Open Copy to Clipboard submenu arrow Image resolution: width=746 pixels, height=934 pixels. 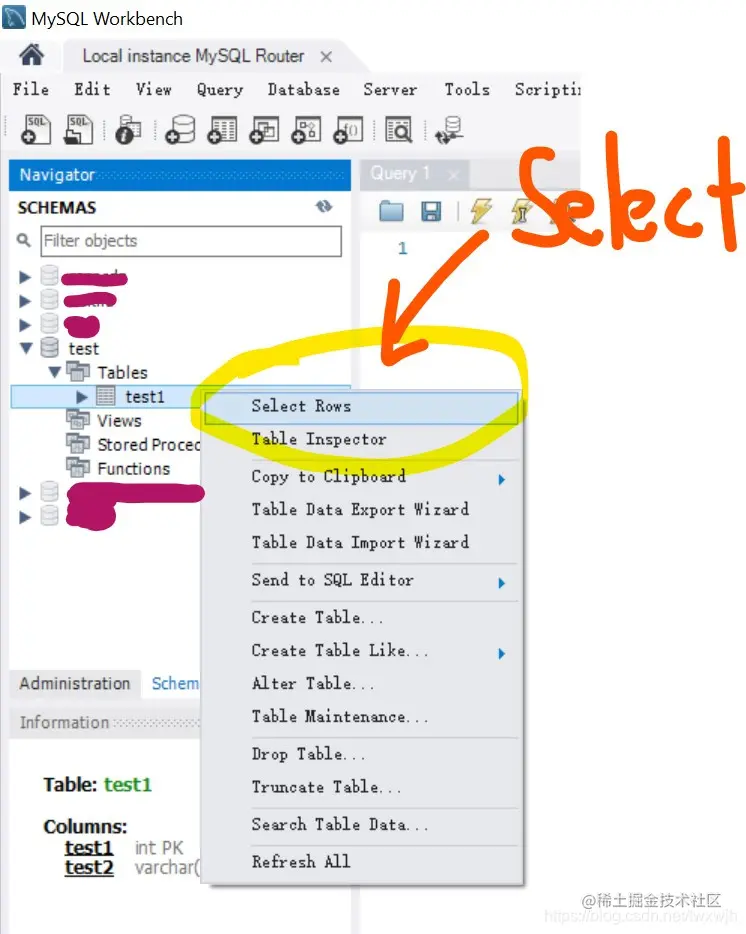tap(502, 480)
